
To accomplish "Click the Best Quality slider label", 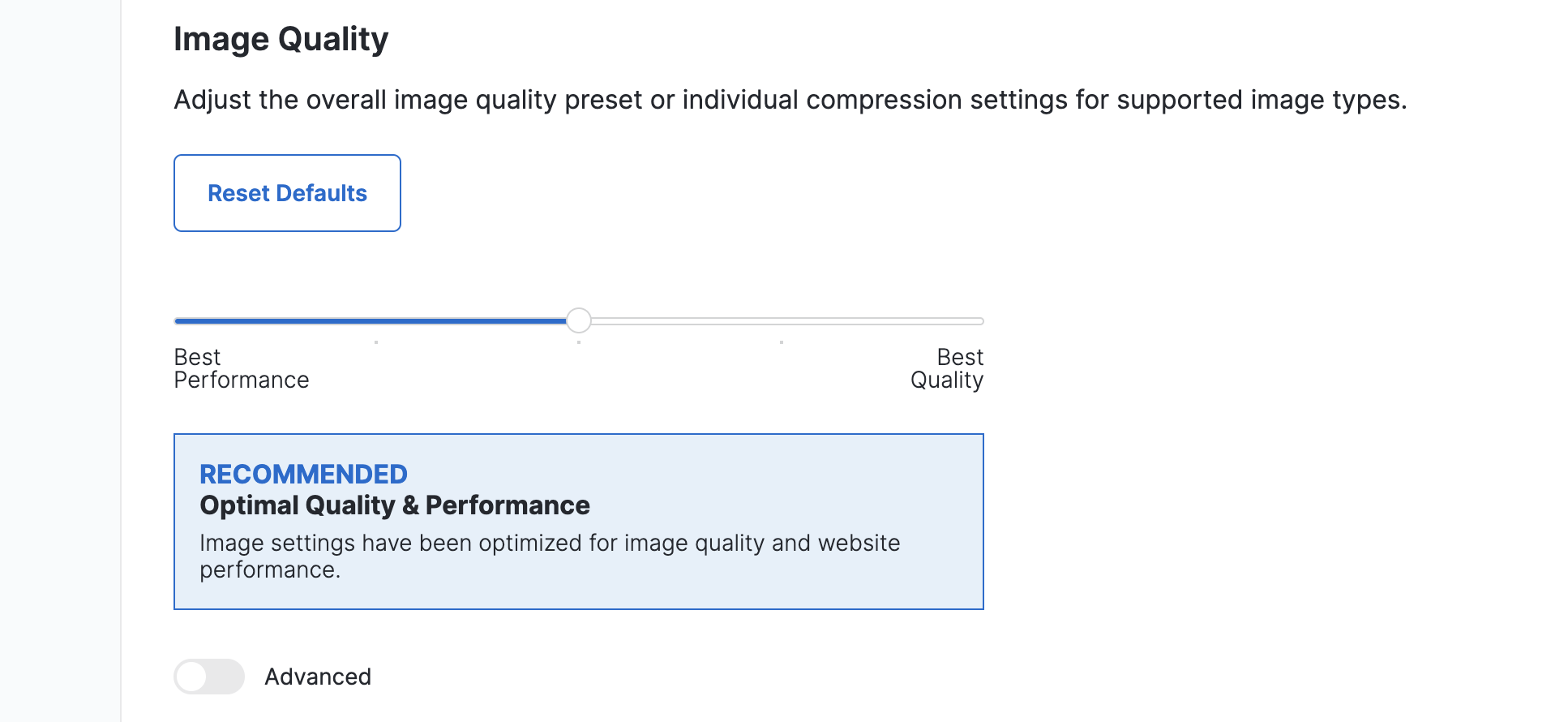I will click(947, 369).
